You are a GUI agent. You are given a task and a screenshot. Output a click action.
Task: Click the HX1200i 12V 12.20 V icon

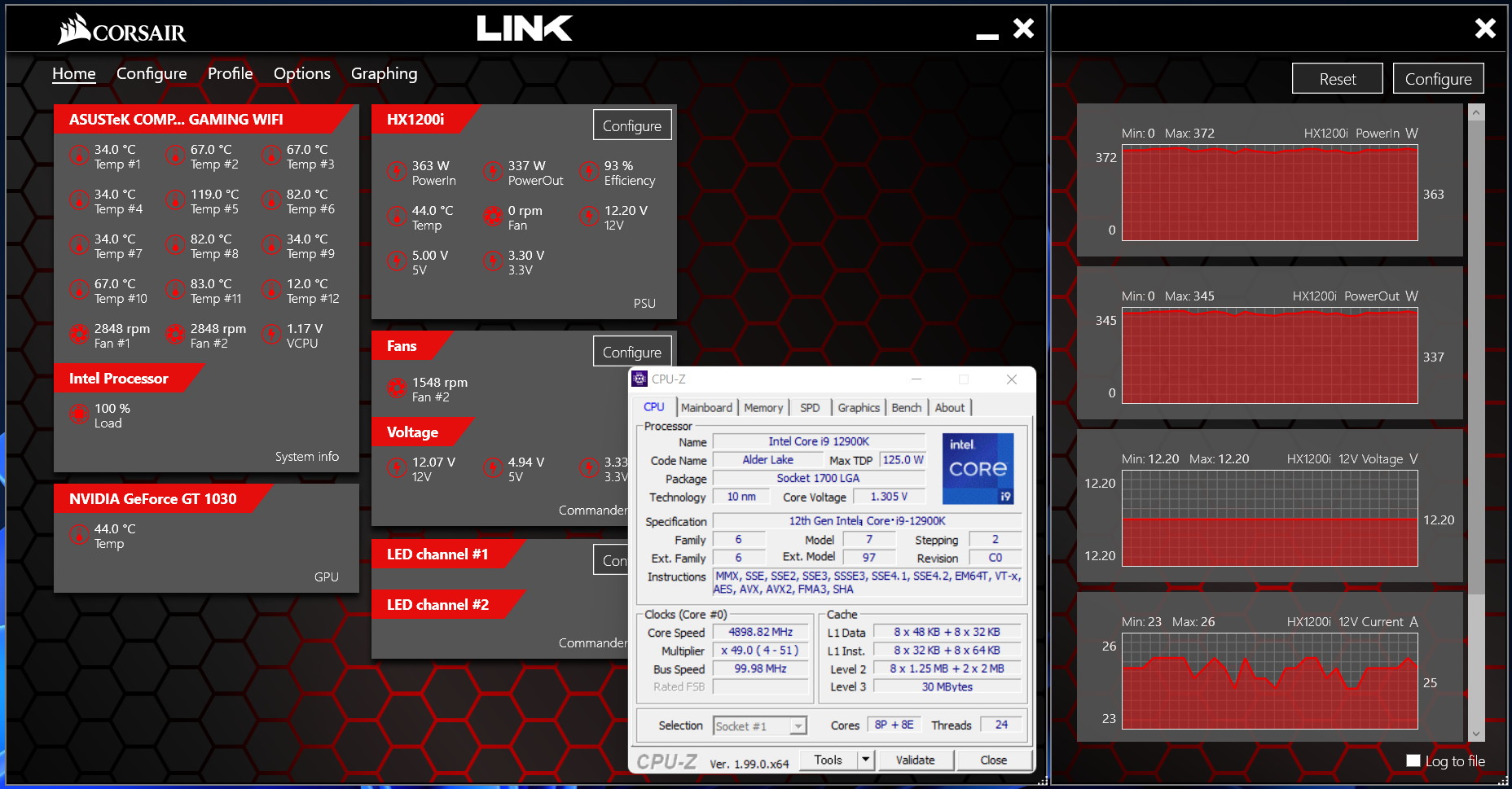point(589,216)
